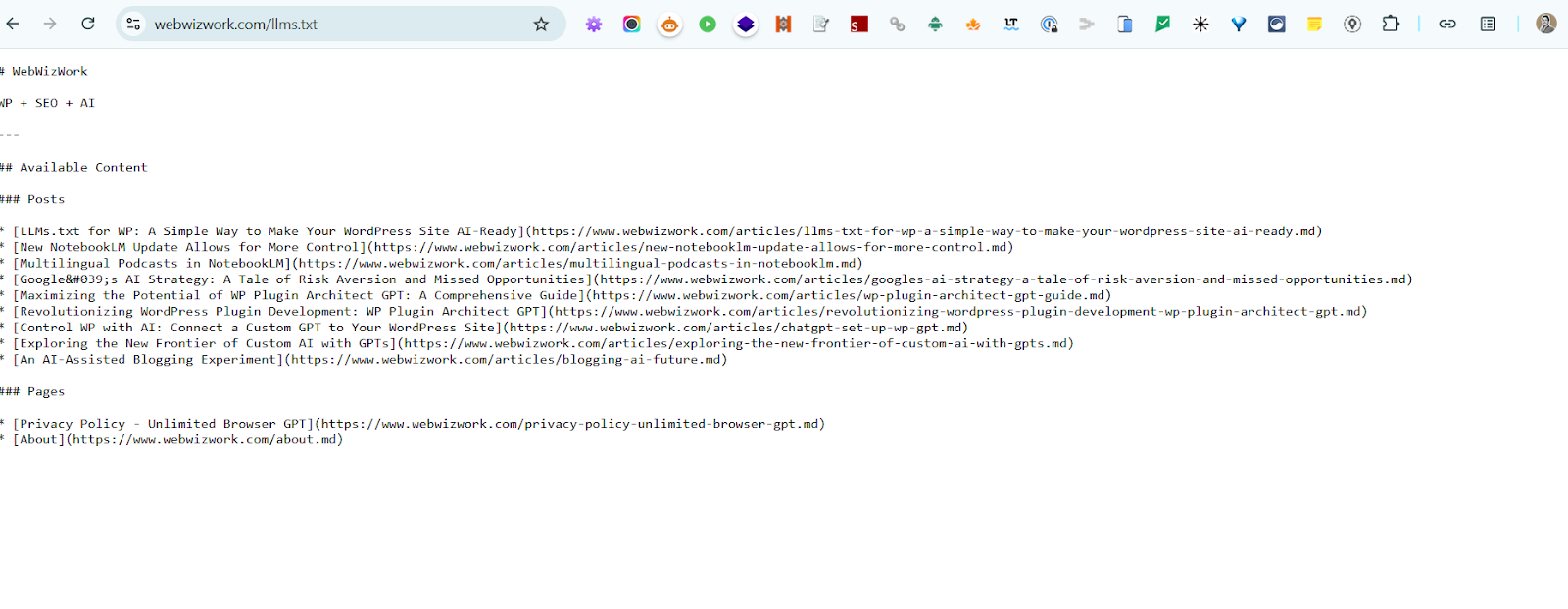Open the purple stacked-layers extension
Viewport: 1568px width, 609px height.
pyautogui.click(x=746, y=25)
